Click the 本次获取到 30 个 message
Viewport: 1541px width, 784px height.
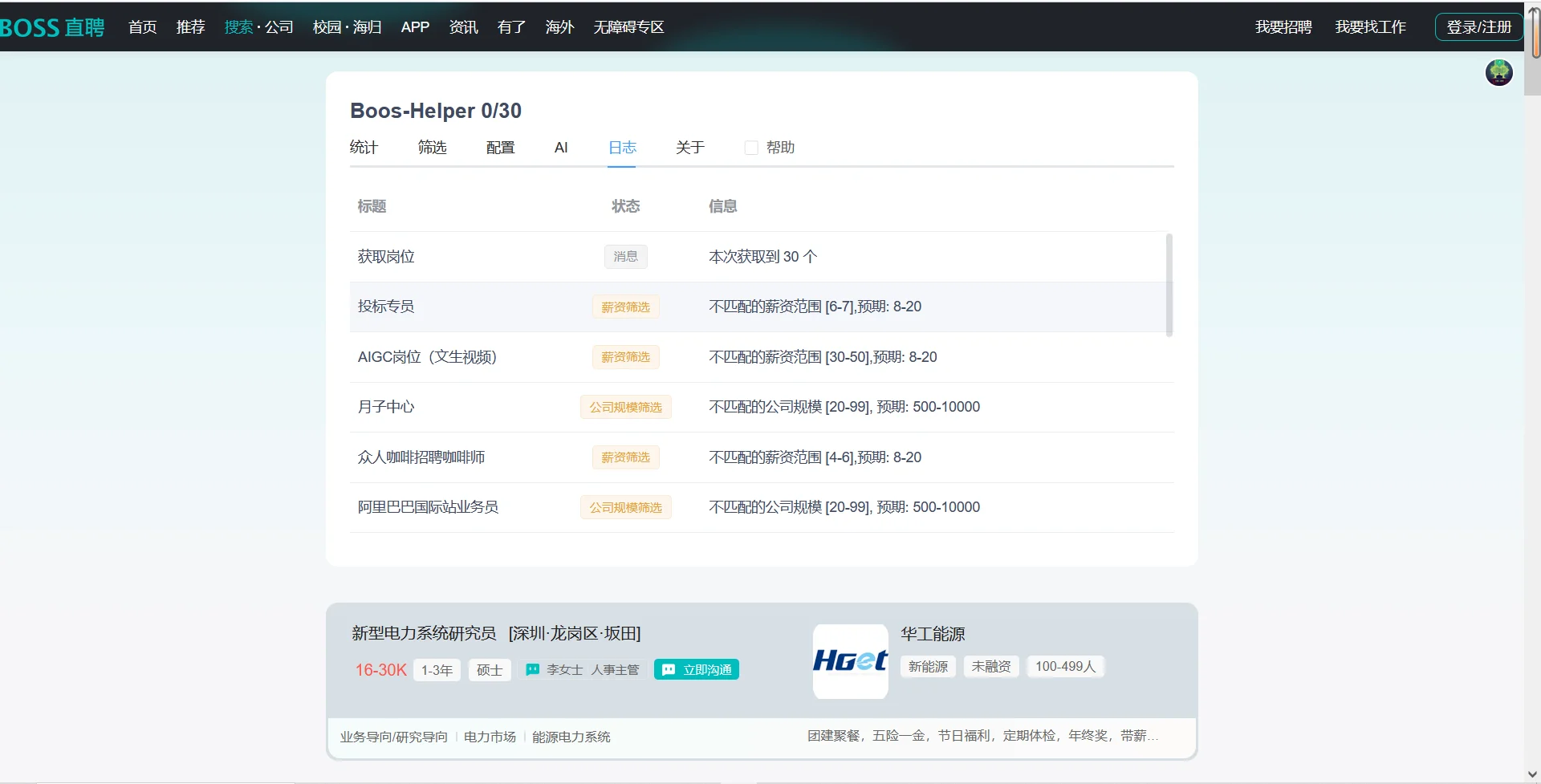point(762,257)
